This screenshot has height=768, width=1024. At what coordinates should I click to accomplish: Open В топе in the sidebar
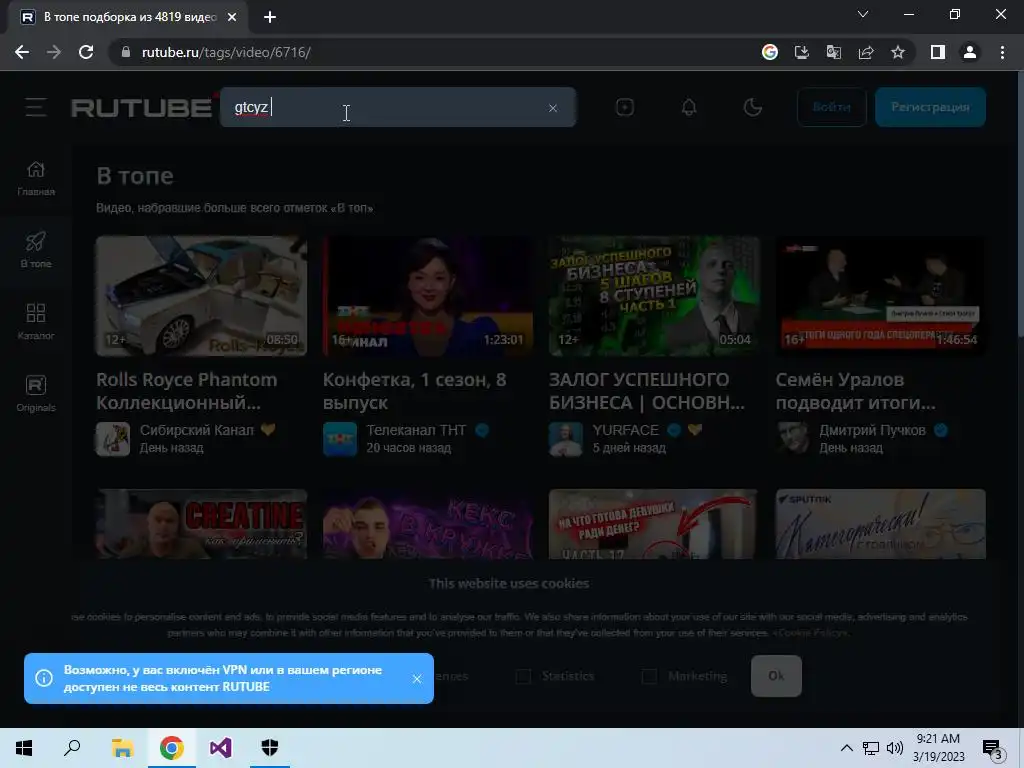[36, 250]
